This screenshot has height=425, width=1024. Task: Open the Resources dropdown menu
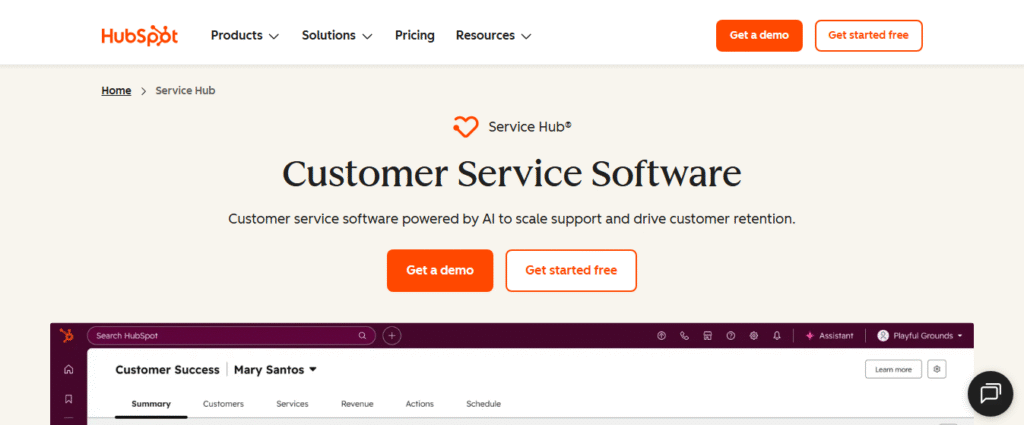tap(493, 36)
